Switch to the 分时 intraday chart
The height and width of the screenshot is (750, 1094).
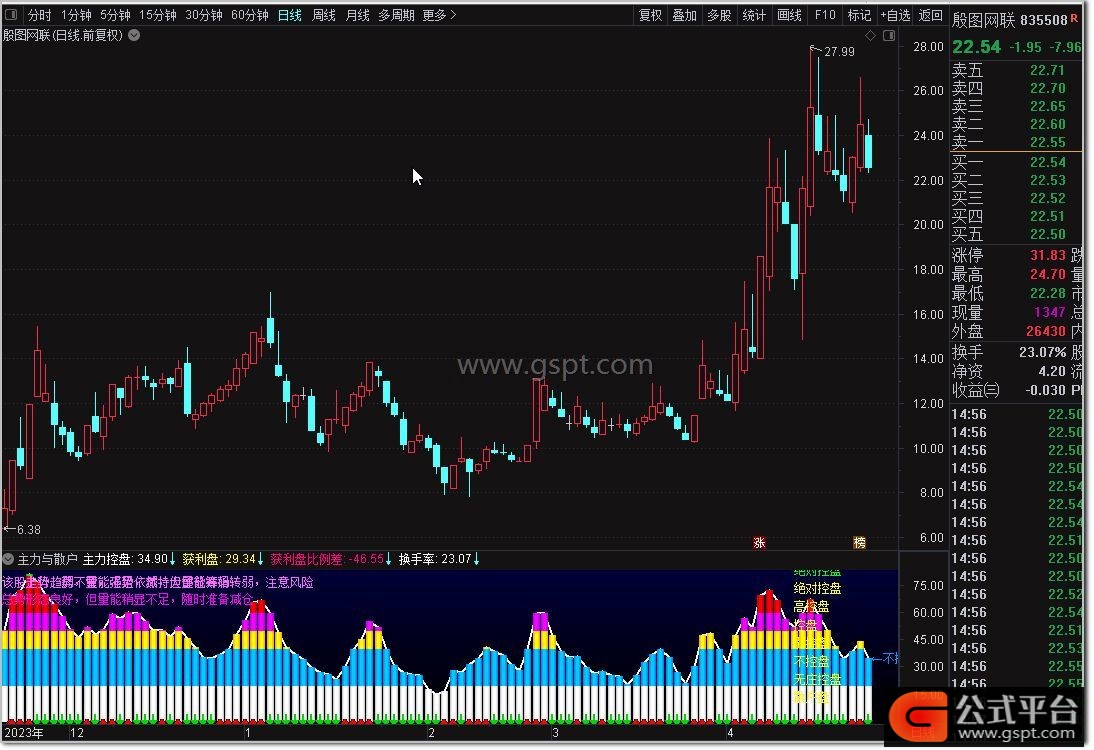click(x=40, y=15)
